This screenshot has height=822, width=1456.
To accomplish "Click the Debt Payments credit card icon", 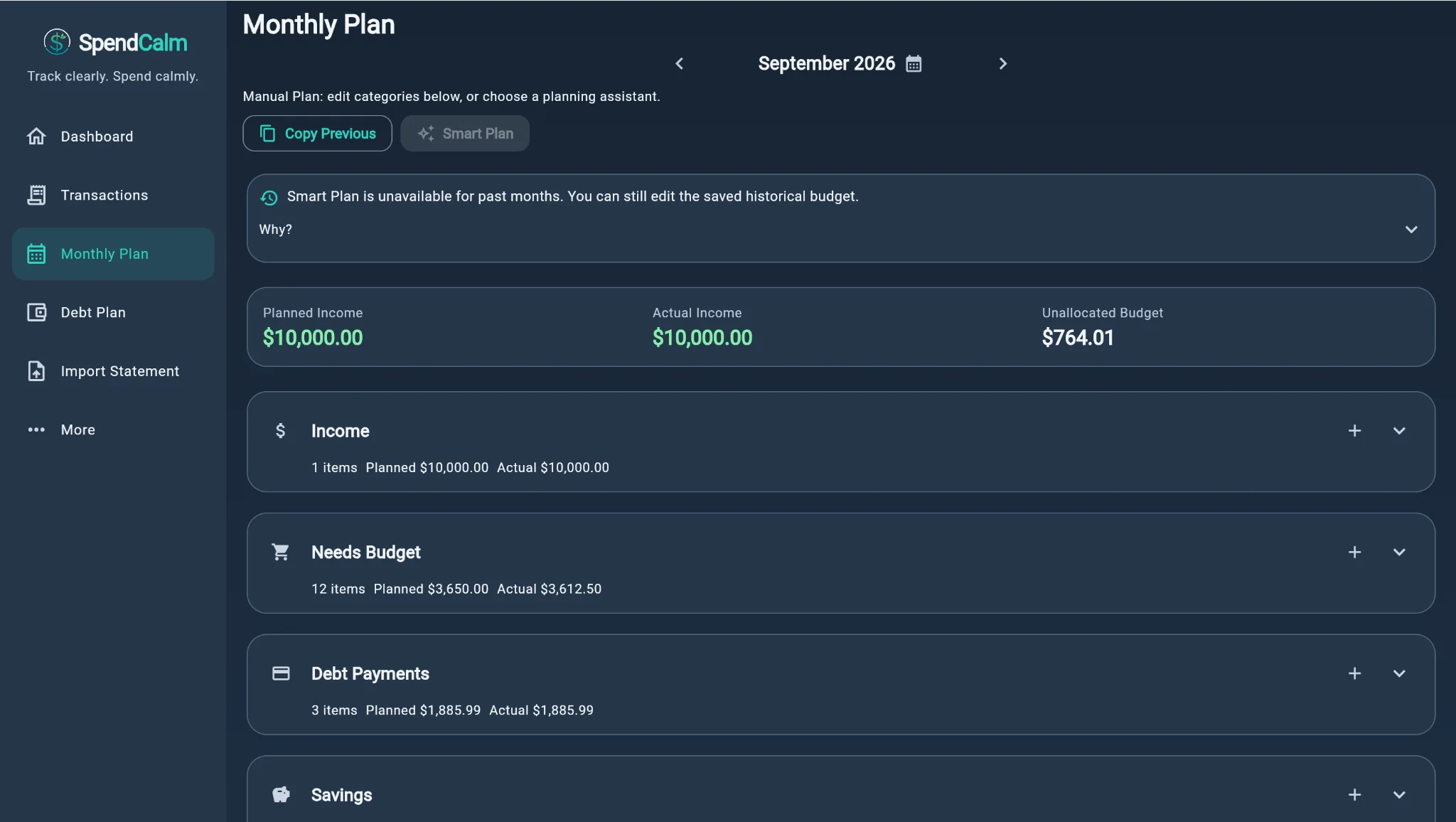I will [281, 673].
